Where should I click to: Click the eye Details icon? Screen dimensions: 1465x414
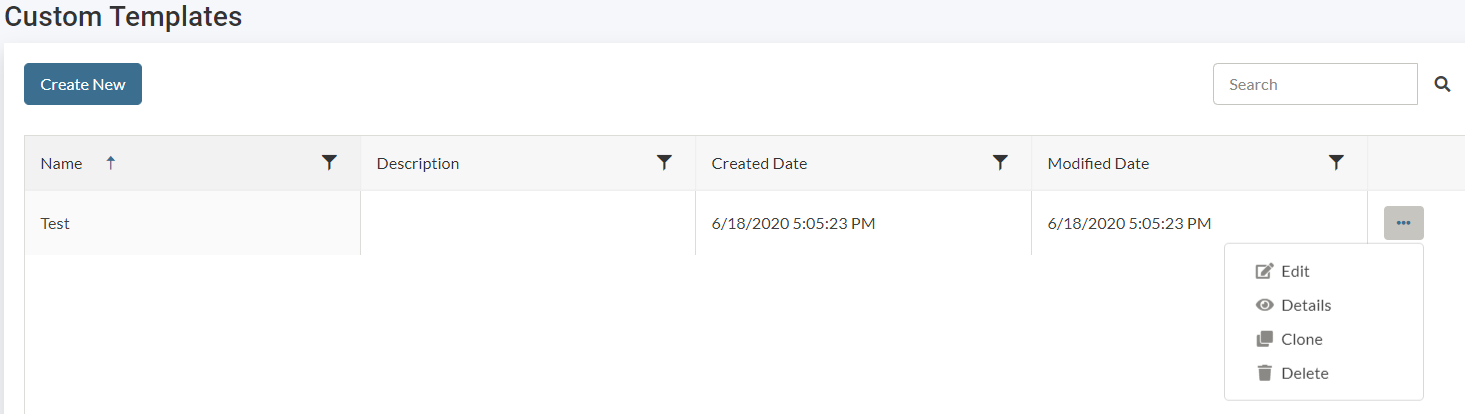click(1264, 305)
